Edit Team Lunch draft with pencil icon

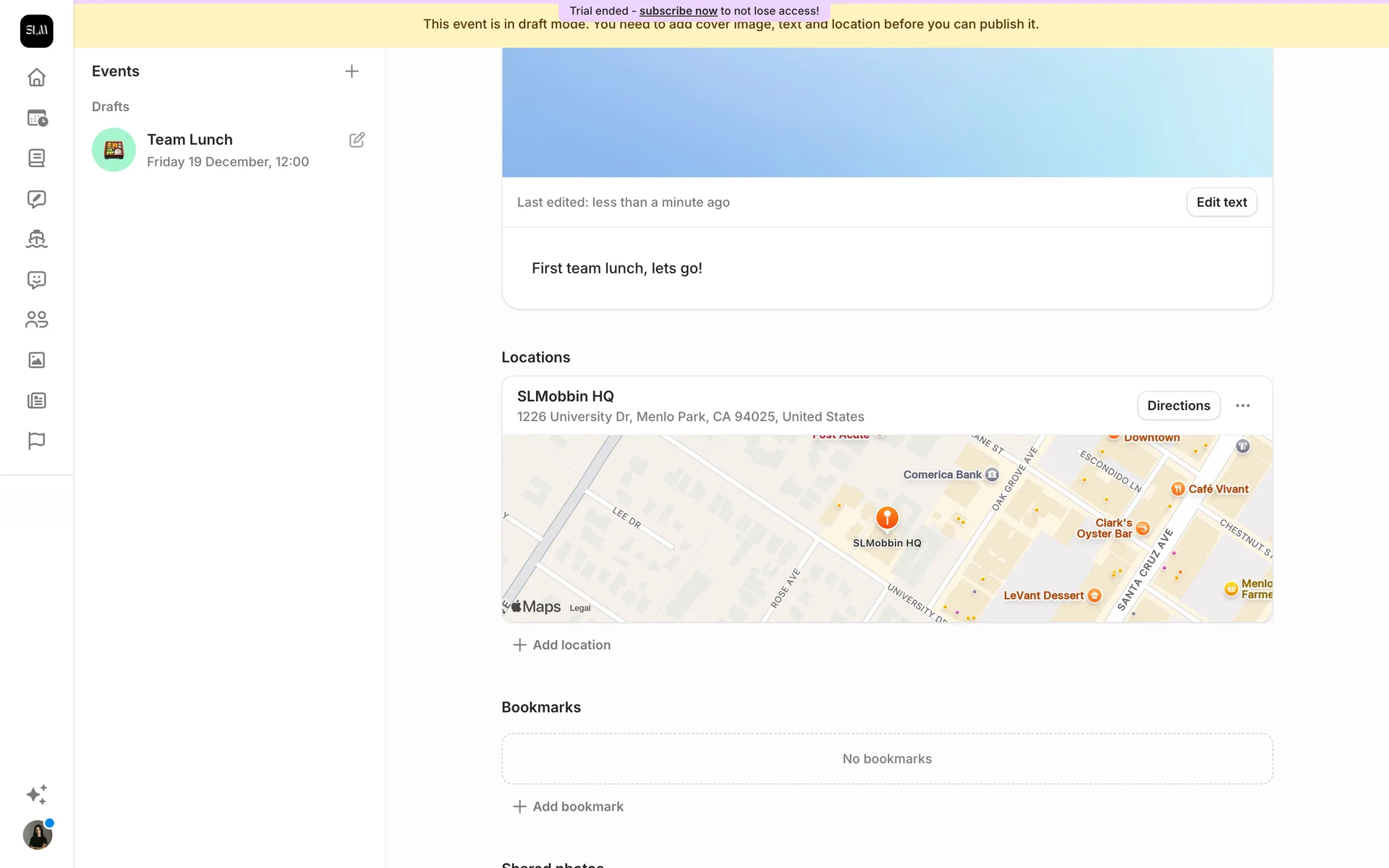(x=357, y=140)
